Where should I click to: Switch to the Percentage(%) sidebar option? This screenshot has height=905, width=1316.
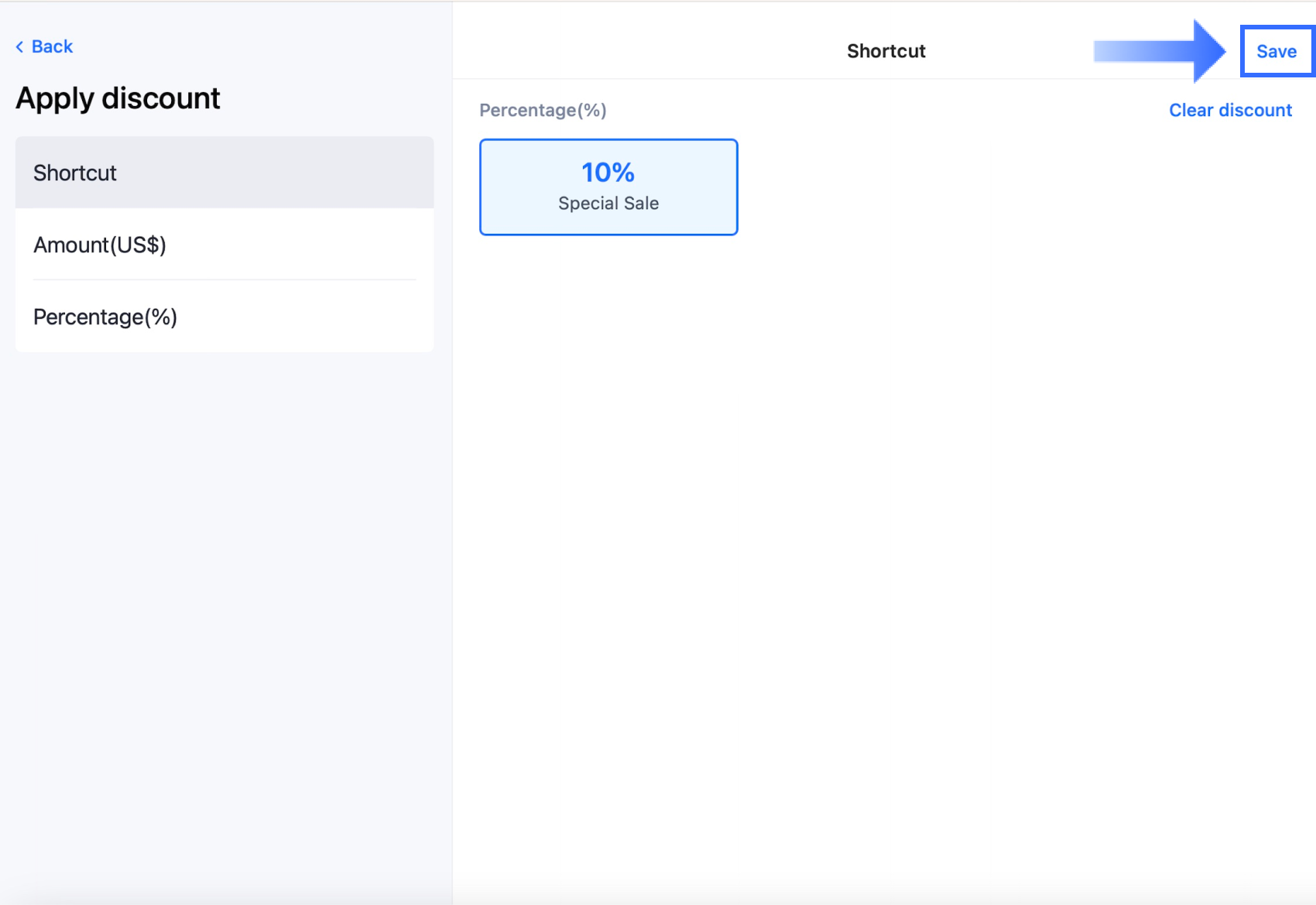tap(105, 317)
